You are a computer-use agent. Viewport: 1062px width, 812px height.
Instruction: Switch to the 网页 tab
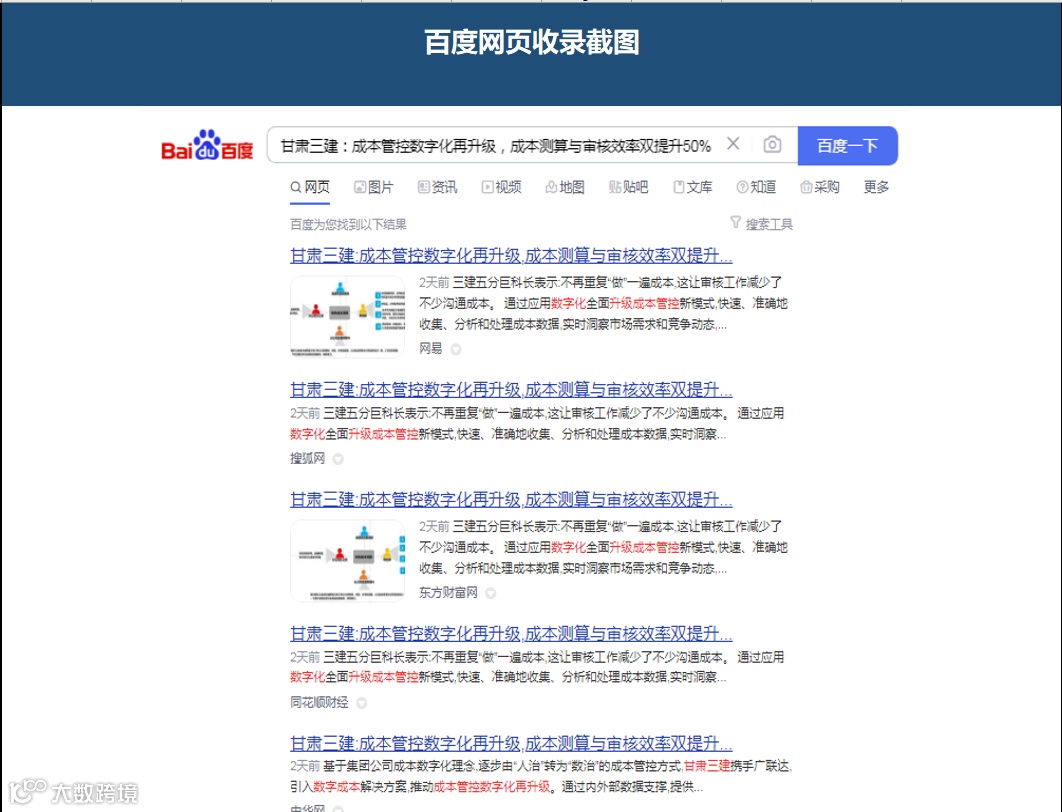310,187
